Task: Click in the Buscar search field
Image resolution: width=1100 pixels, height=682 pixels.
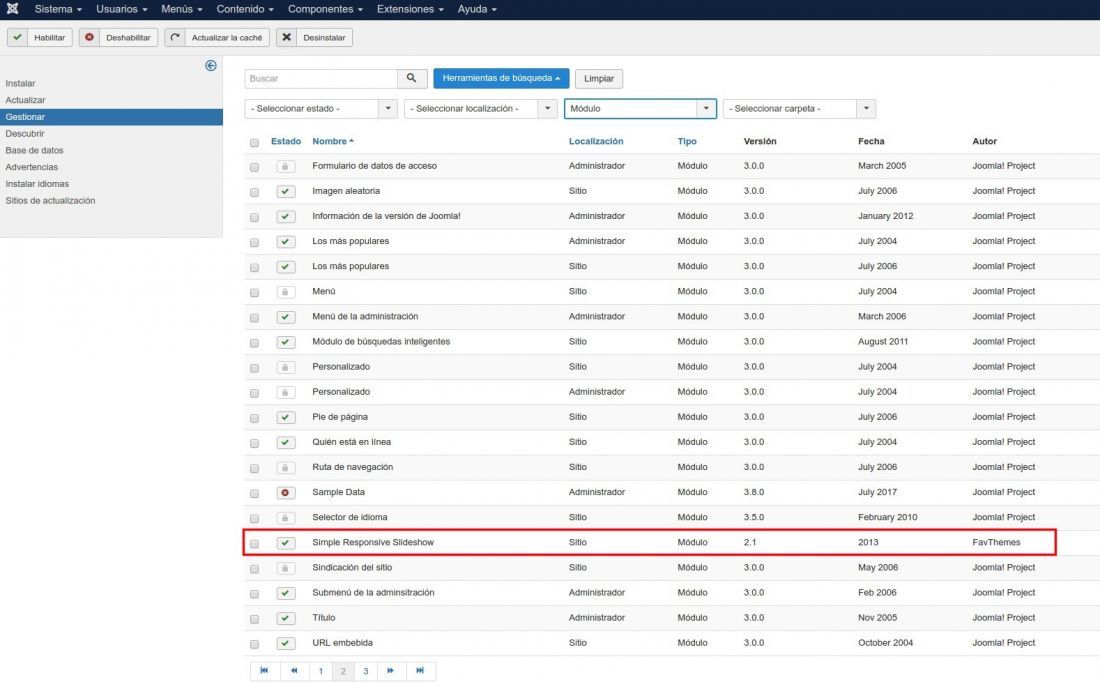Action: point(321,79)
